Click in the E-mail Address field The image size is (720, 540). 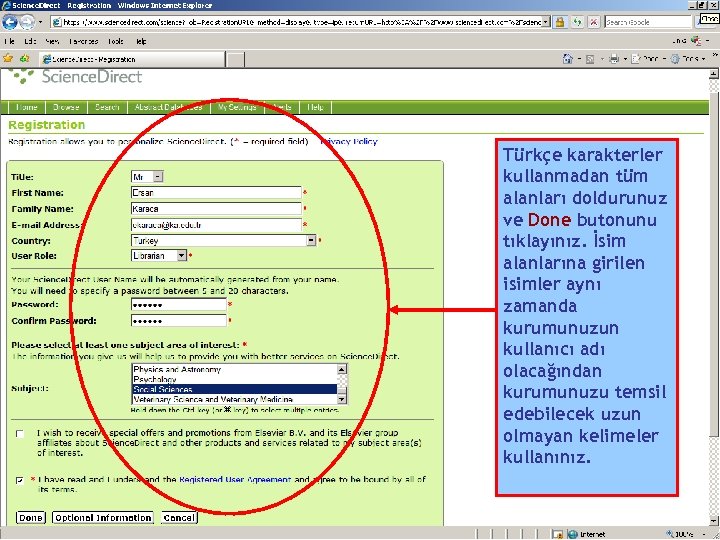point(216,225)
